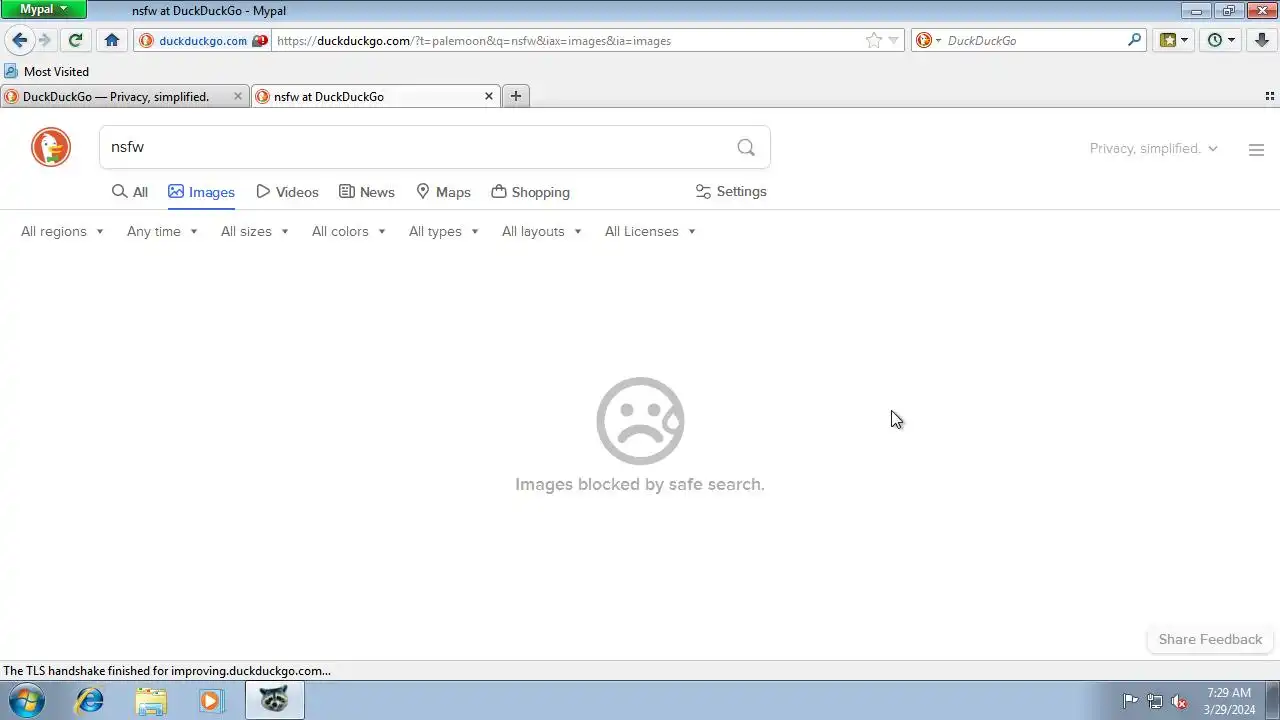Click the URL address bar
Viewport: 1280px width, 720px height.
pos(568,41)
